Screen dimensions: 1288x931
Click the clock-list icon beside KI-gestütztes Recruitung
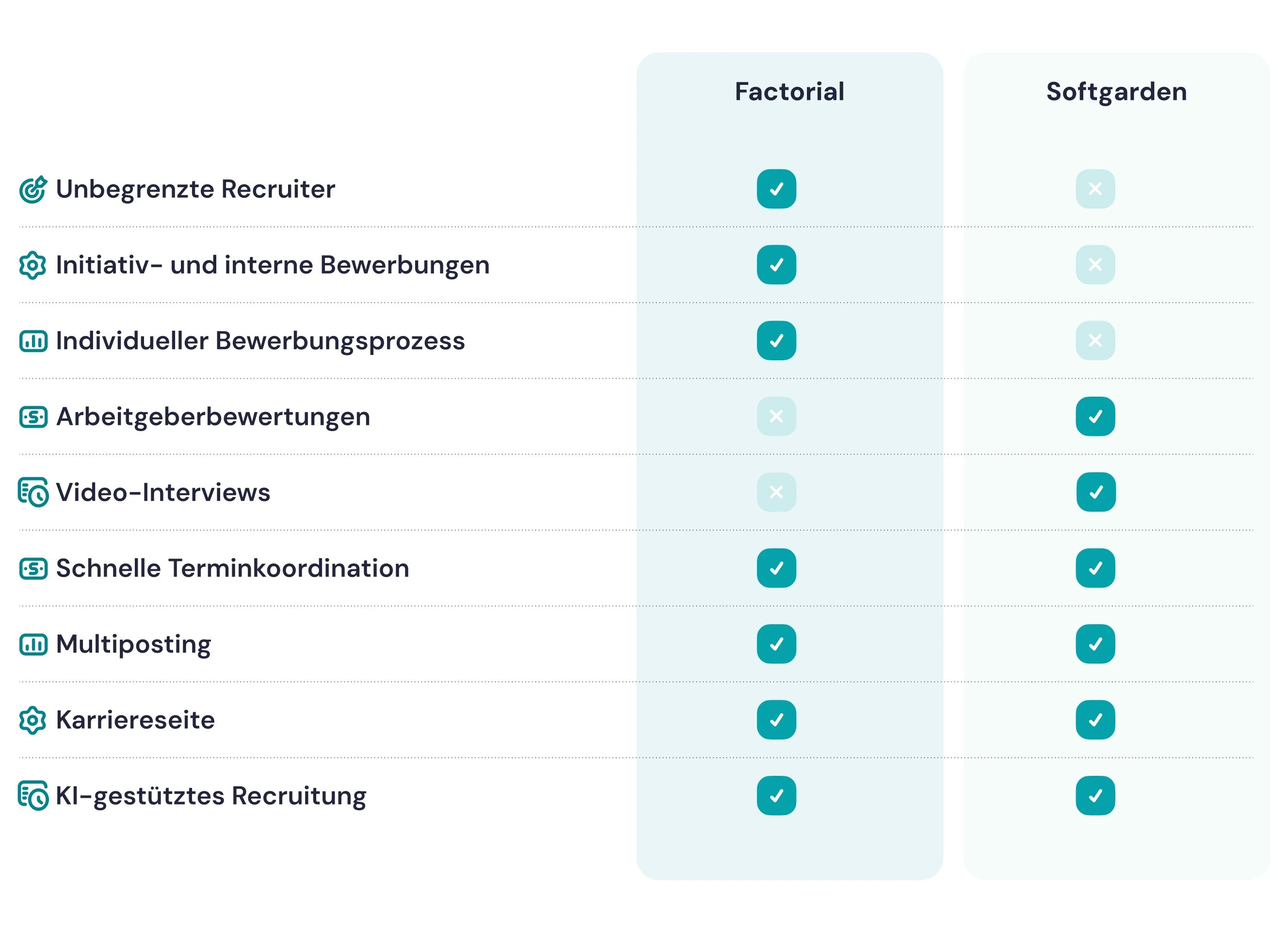(x=33, y=796)
